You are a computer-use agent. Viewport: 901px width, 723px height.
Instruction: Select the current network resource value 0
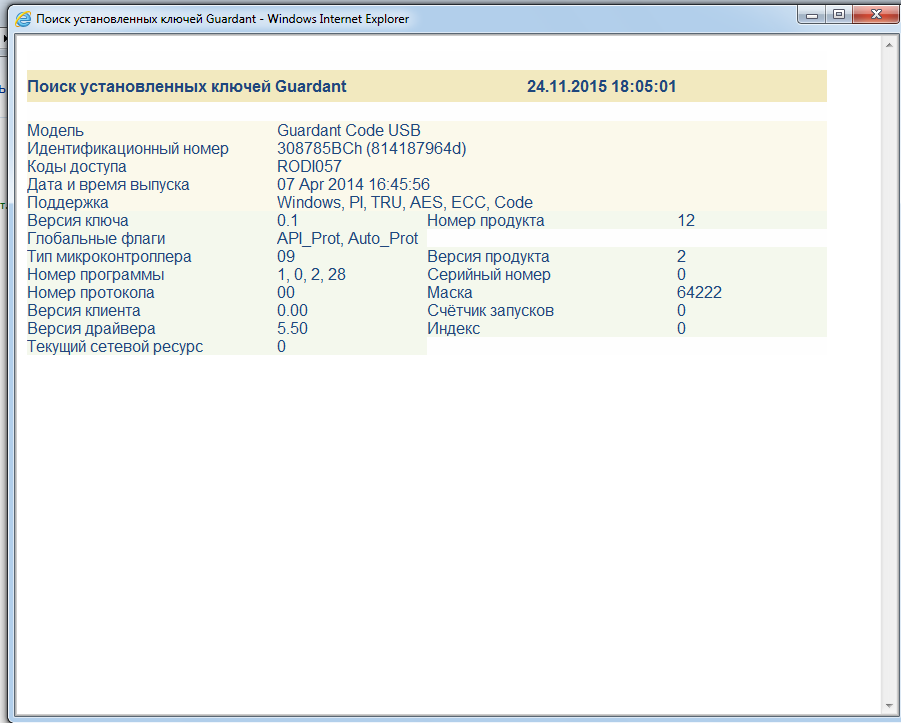(x=282, y=347)
